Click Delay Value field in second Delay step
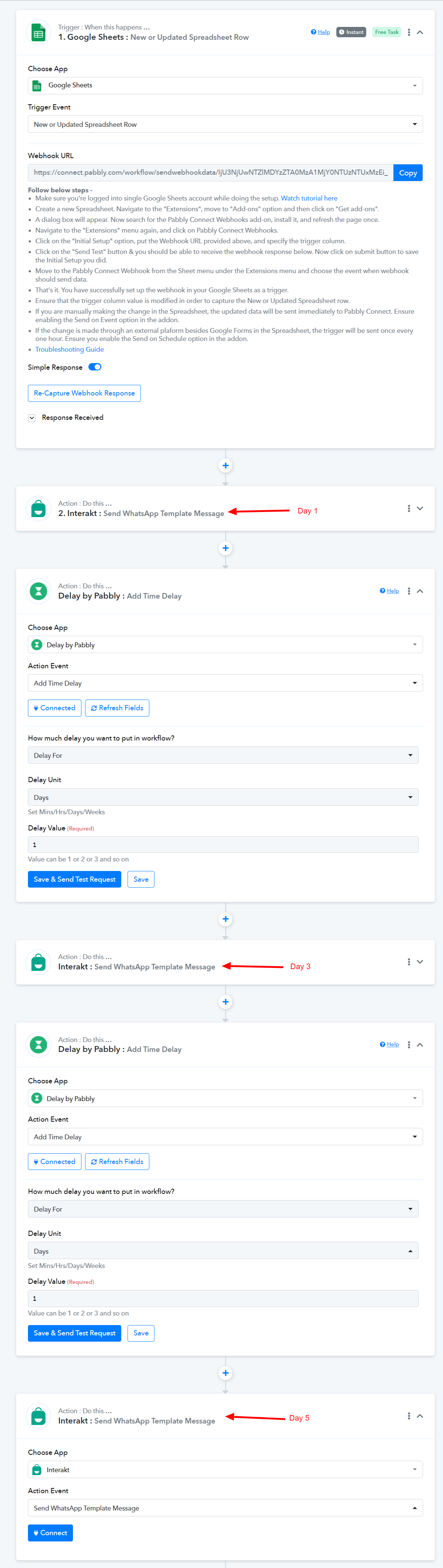 223,1298
